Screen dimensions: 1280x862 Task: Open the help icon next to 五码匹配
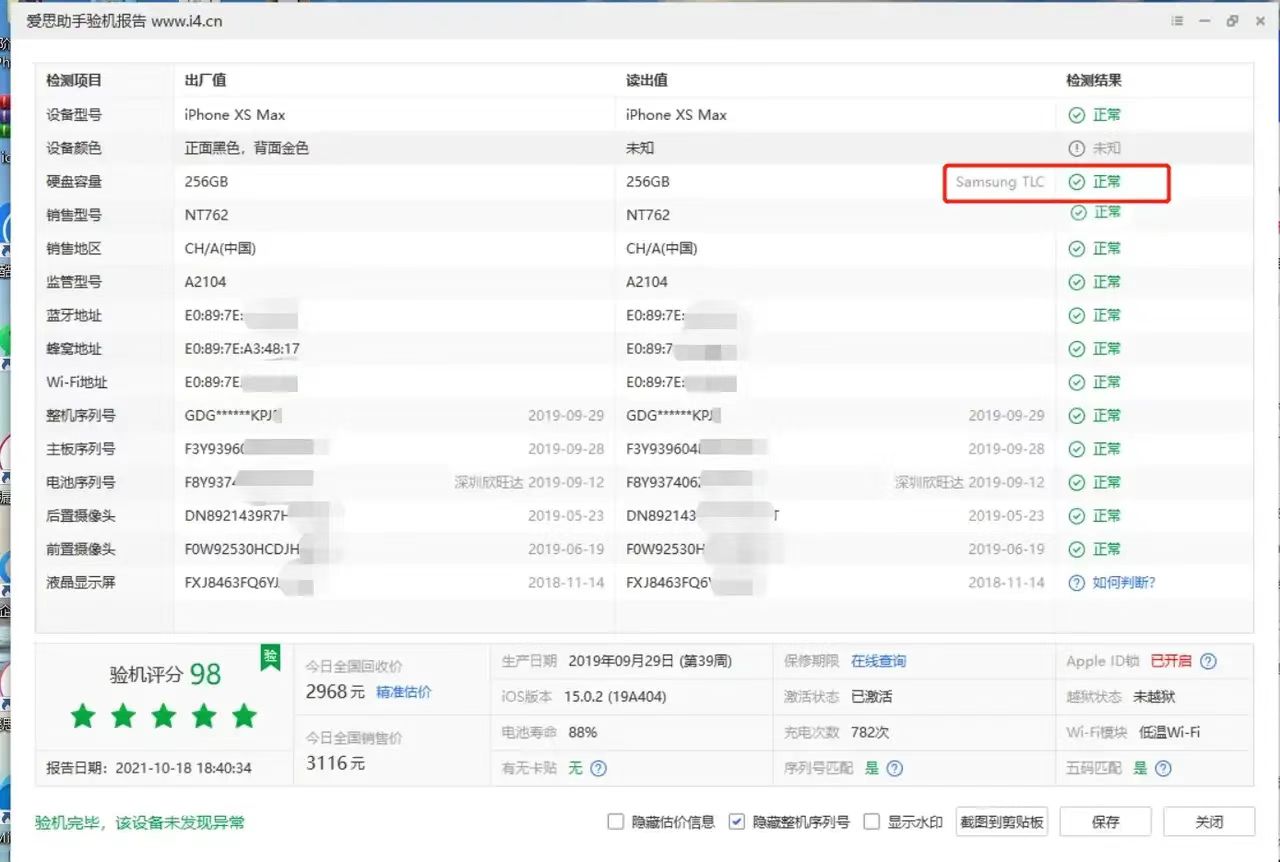(x=1163, y=768)
